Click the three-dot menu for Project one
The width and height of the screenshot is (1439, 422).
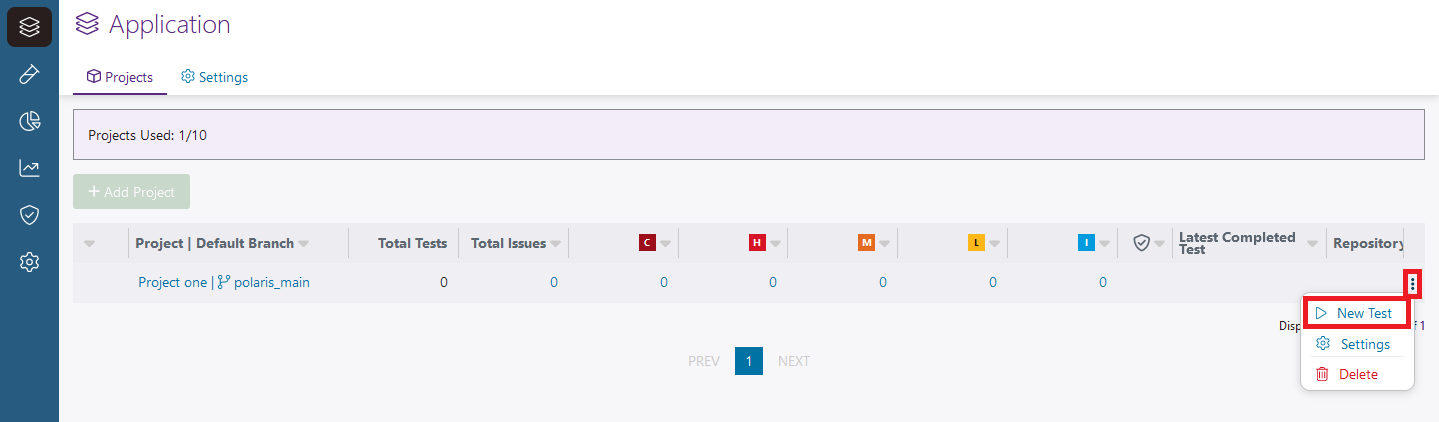(x=1412, y=284)
